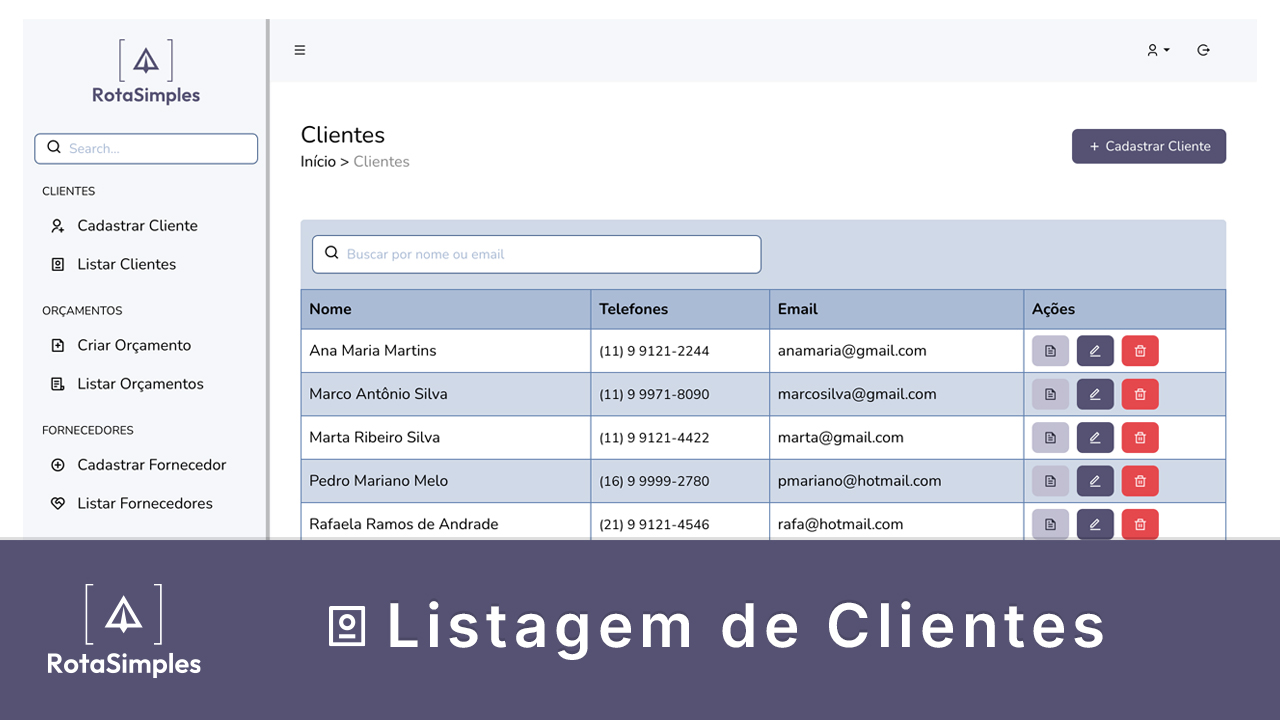Open the Cadastrar Fornecedor plus-circle icon
This screenshot has height=720, width=1280.
tap(59, 465)
